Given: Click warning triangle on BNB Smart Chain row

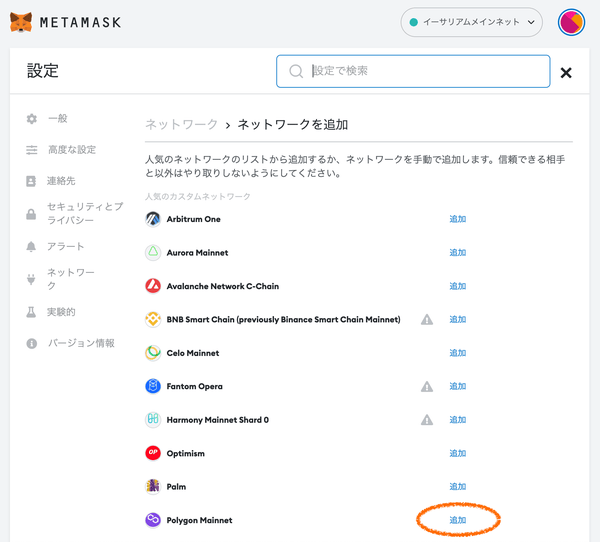Looking at the screenshot, I should [x=427, y=320].
